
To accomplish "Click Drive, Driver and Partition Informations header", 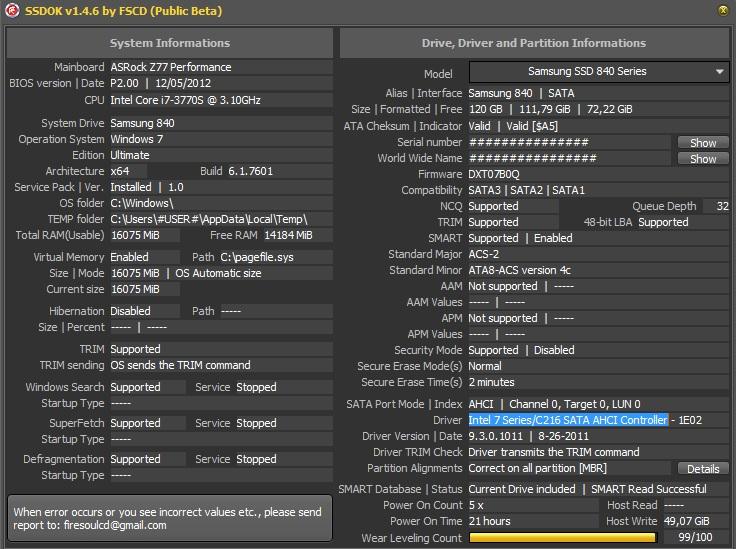I will click(x=534, y=43).
